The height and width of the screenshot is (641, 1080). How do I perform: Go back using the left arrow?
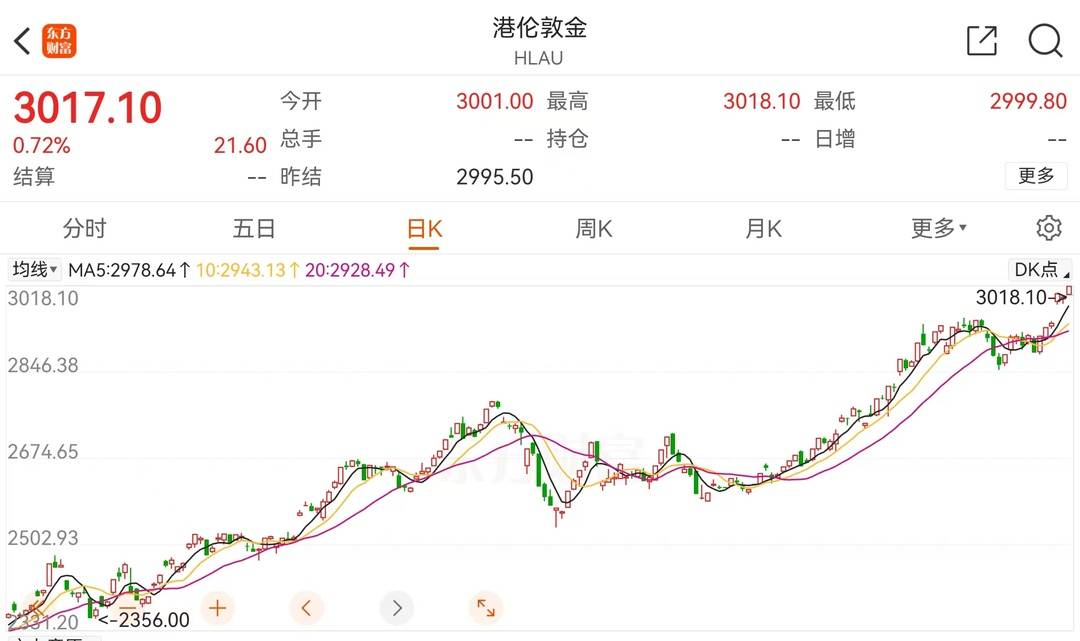tap(22, 41)
